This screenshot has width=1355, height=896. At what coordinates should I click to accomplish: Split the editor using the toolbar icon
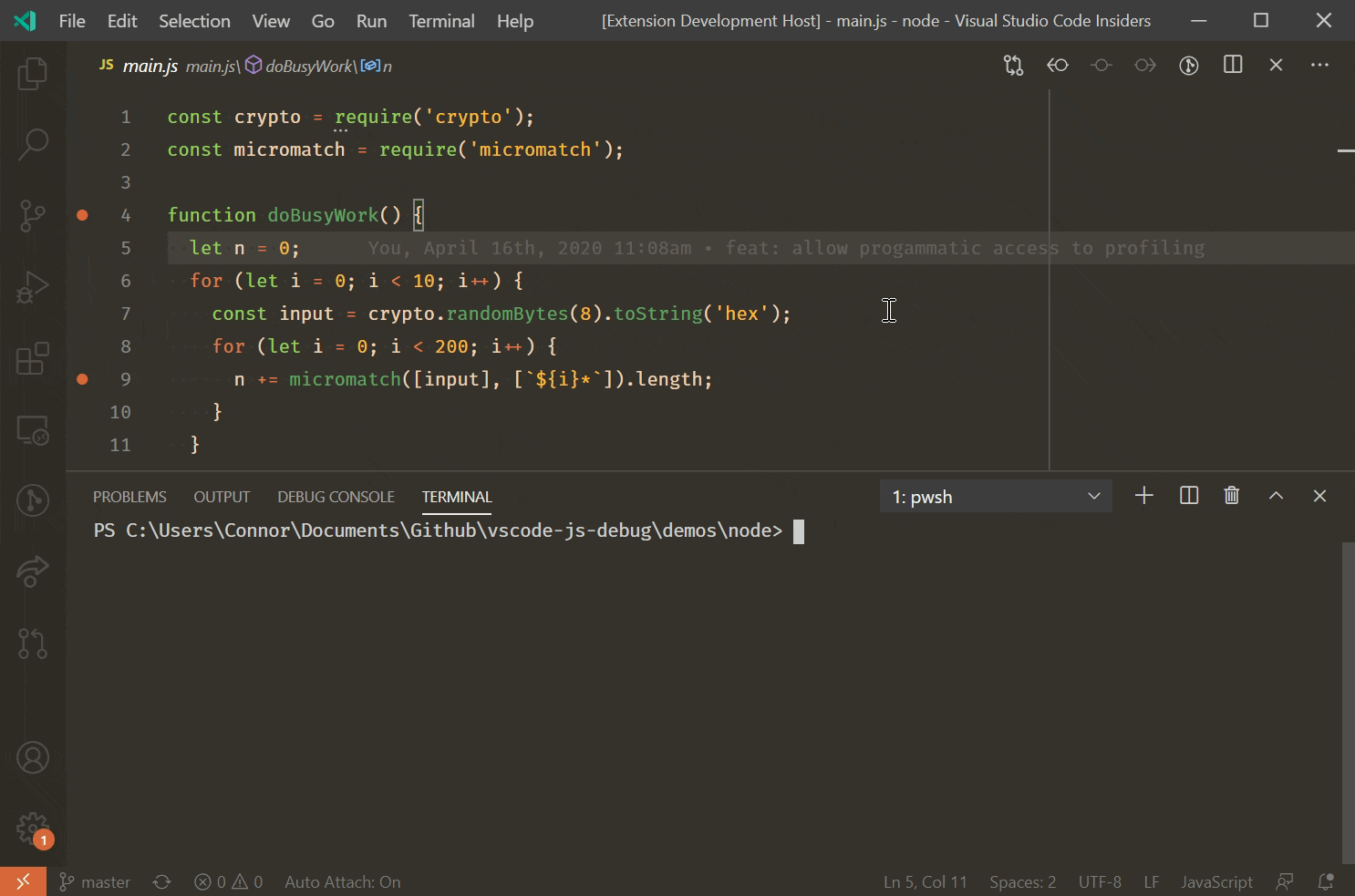(1233, 65)
